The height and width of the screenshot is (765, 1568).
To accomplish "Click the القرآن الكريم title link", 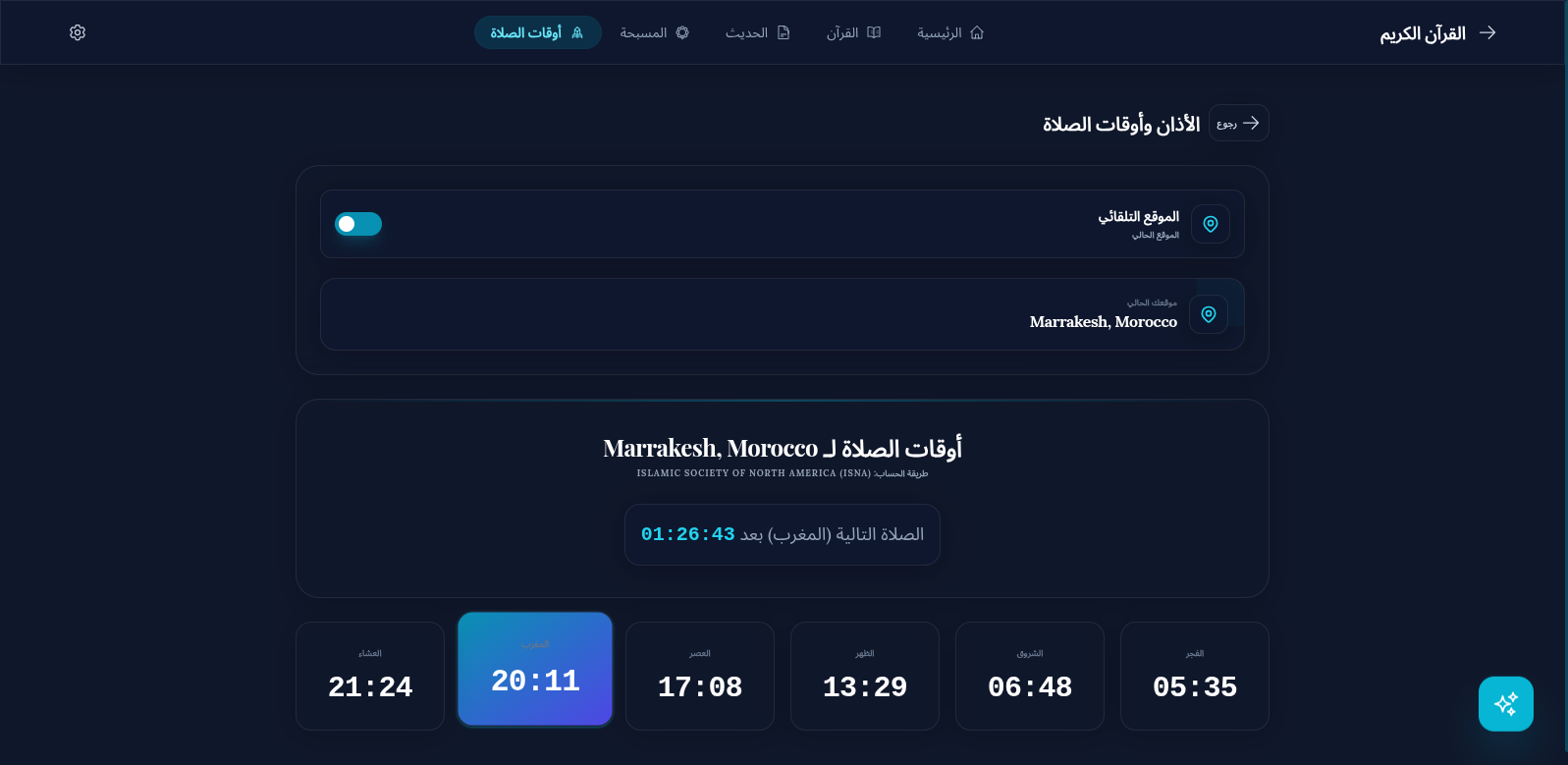I will click(x=1422, y=33).
